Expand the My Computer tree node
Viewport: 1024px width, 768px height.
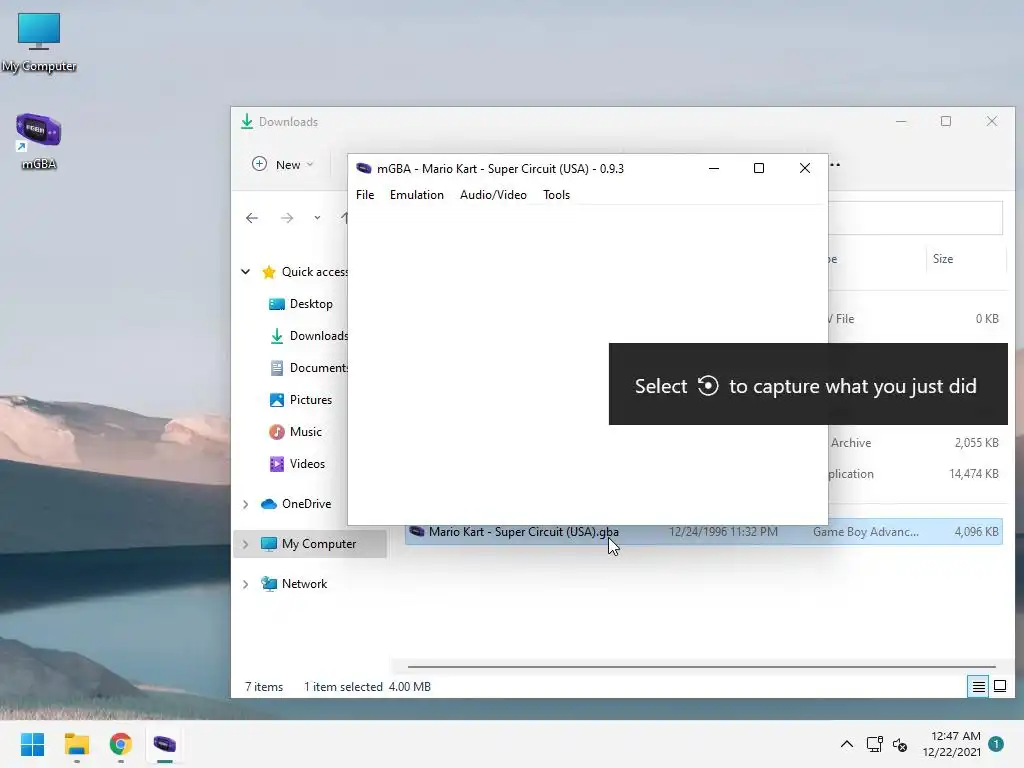click(x=246, y=544)
